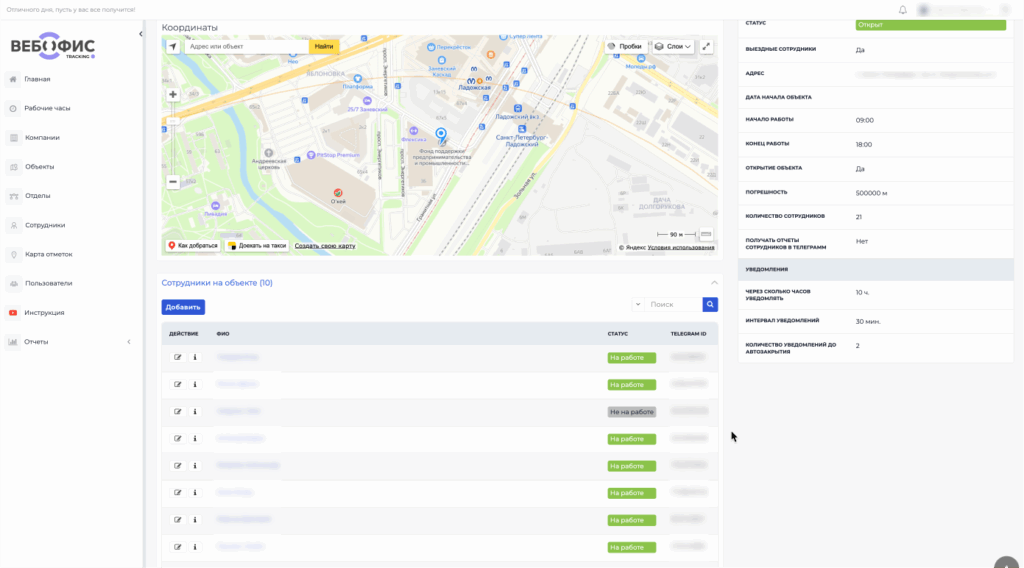The height and width of the screenshot is (568, 1024).
Task: Zoom out the map with minus button
Action: [x=173, y=182]
